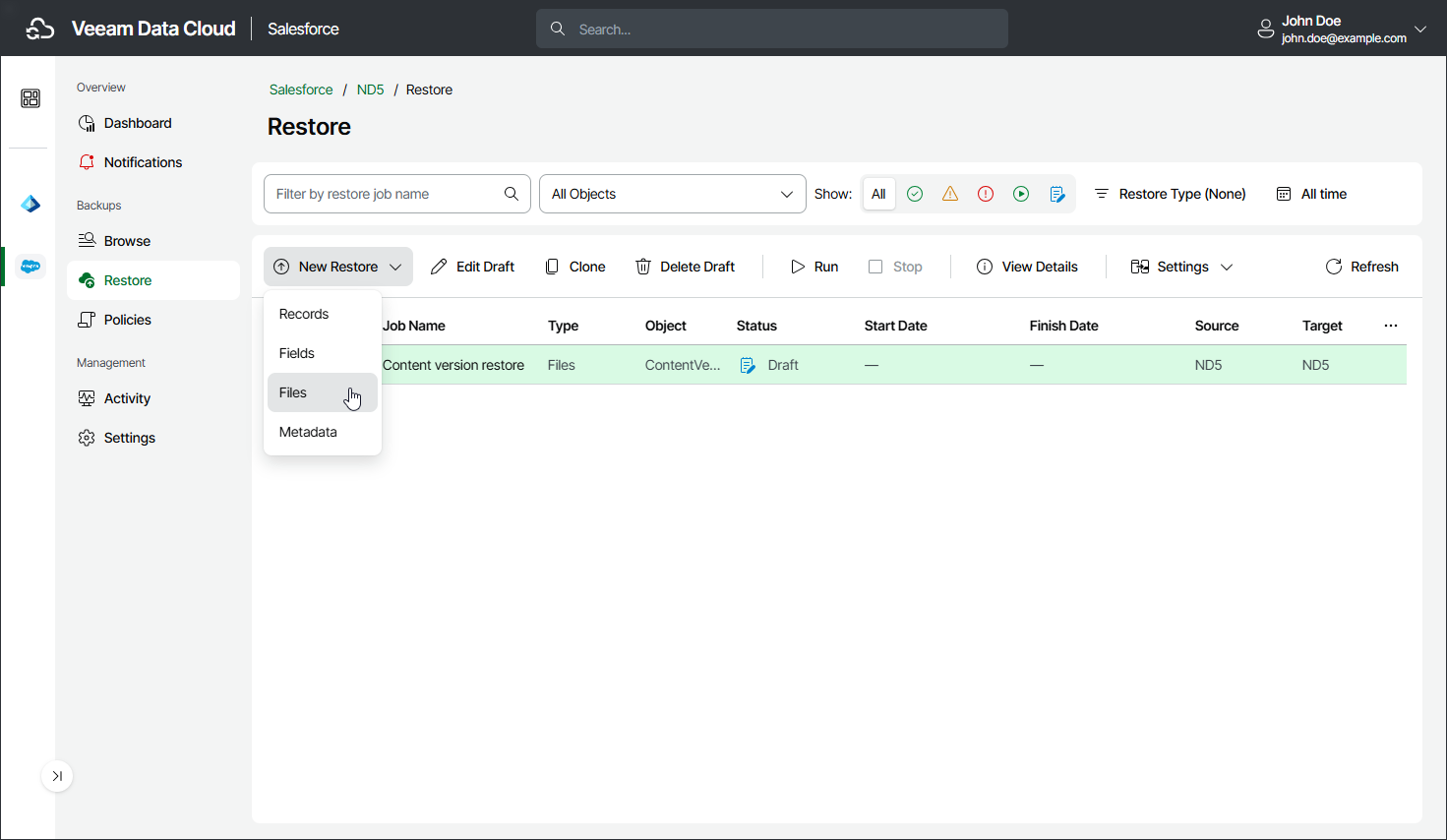Expand sidebar with the arrow button at bottom
Image resolution: width=1447 pixels, height=840 pixels.
pos(57,776)
